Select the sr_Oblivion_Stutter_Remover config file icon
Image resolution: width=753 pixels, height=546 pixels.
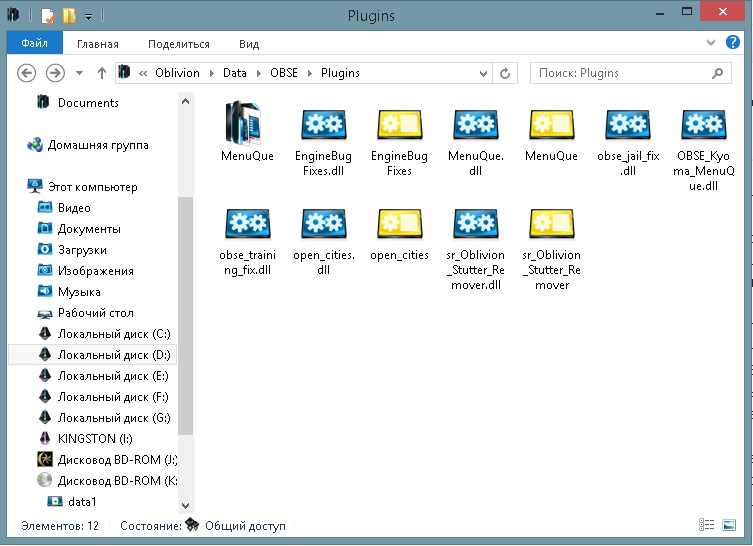click(x=551, y=223)
